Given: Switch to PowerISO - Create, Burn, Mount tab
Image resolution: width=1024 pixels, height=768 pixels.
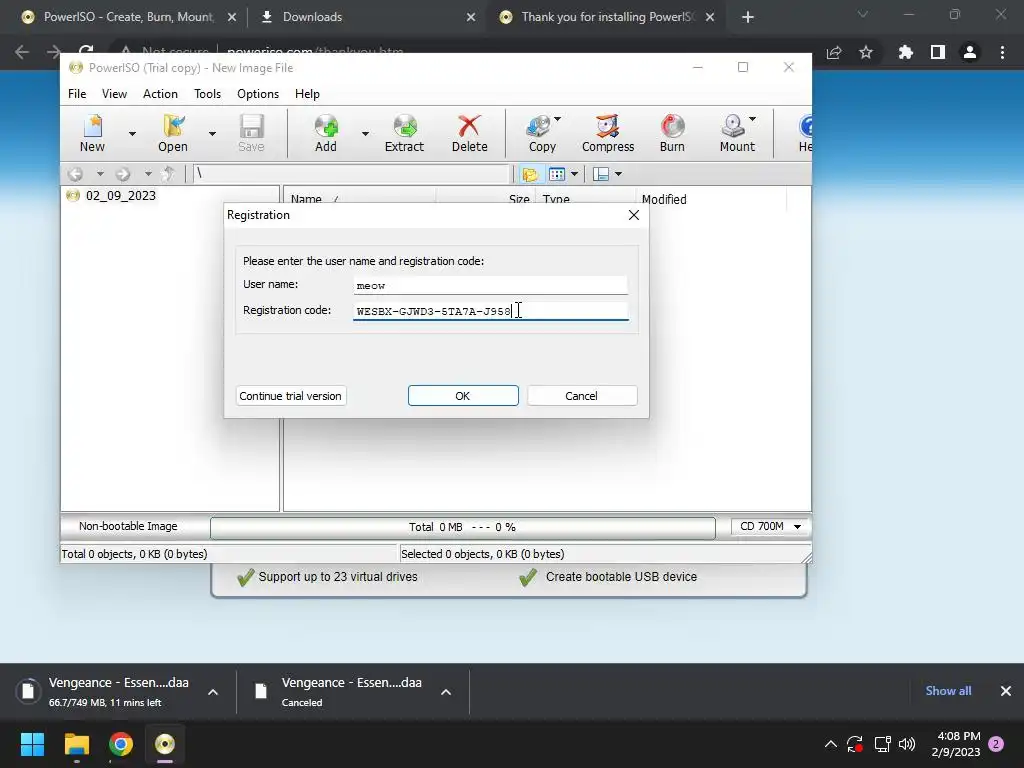Looking at the screenshot, I should 129,17.
